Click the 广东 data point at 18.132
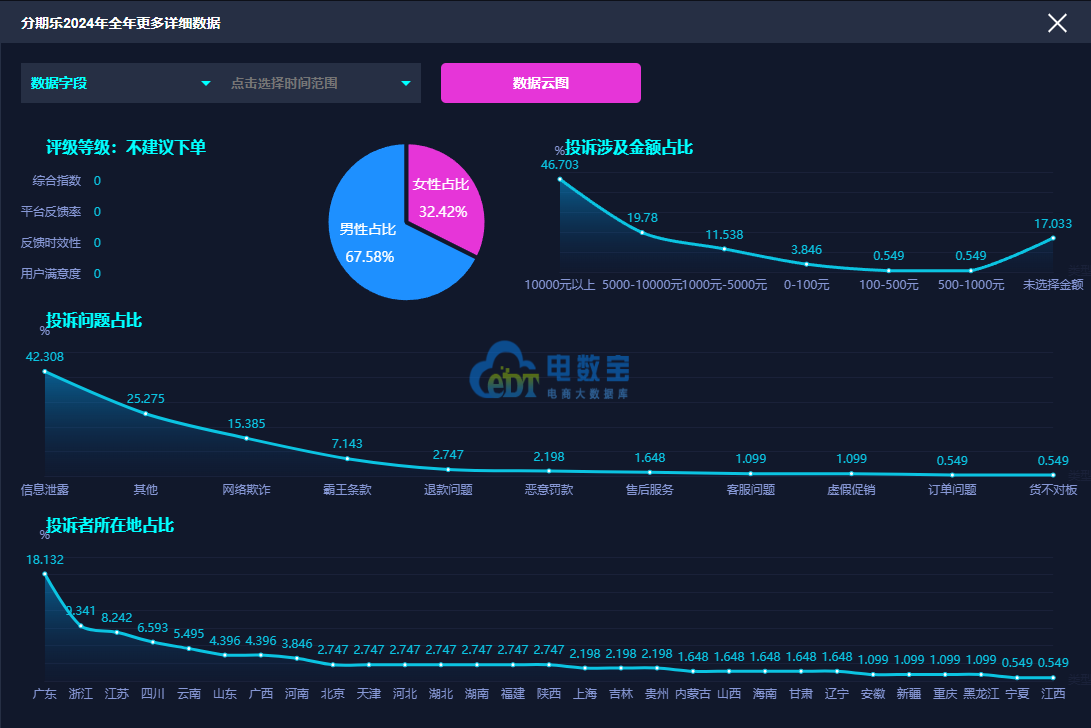The width and height of the screenshot is (1091, 728). pos(45,574)
